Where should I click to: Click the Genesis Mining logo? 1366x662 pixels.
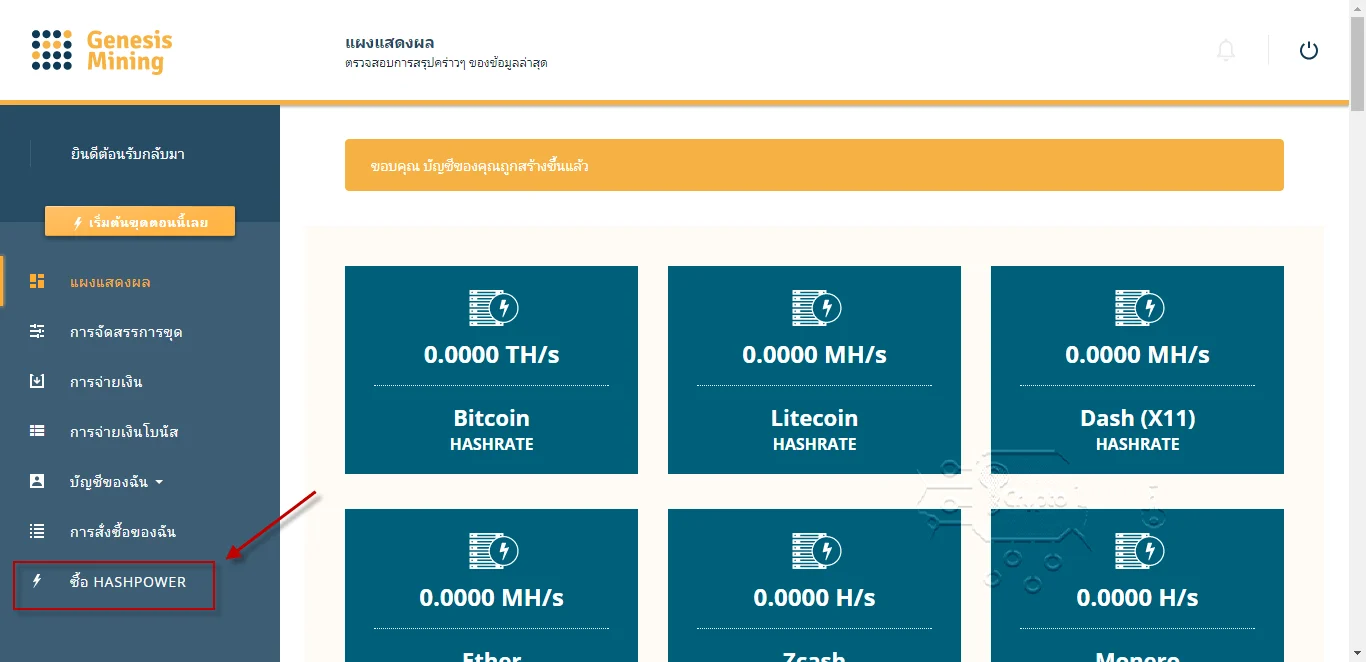tap(102, 51)
